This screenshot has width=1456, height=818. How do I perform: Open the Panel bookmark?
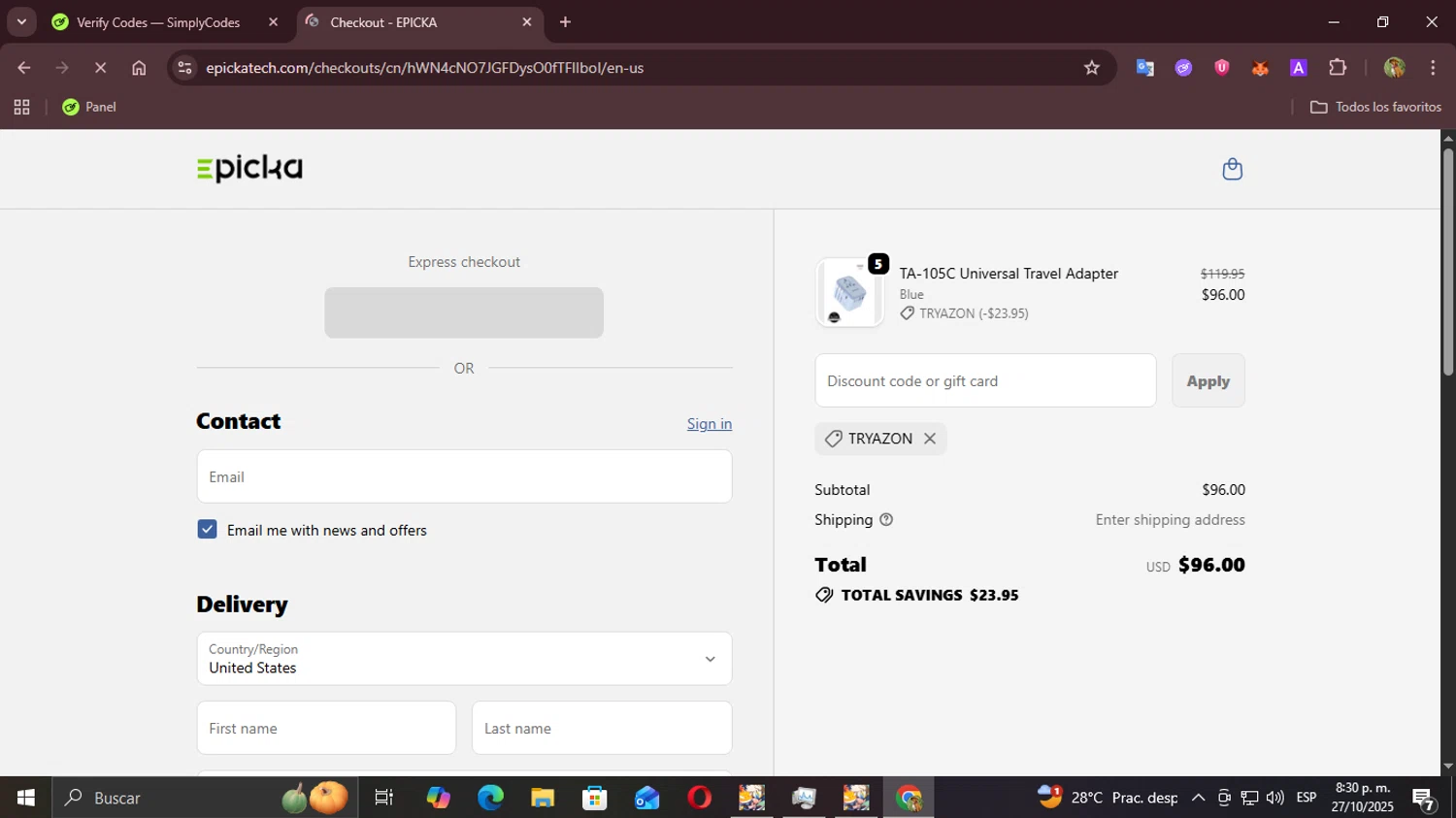(89, 107)
